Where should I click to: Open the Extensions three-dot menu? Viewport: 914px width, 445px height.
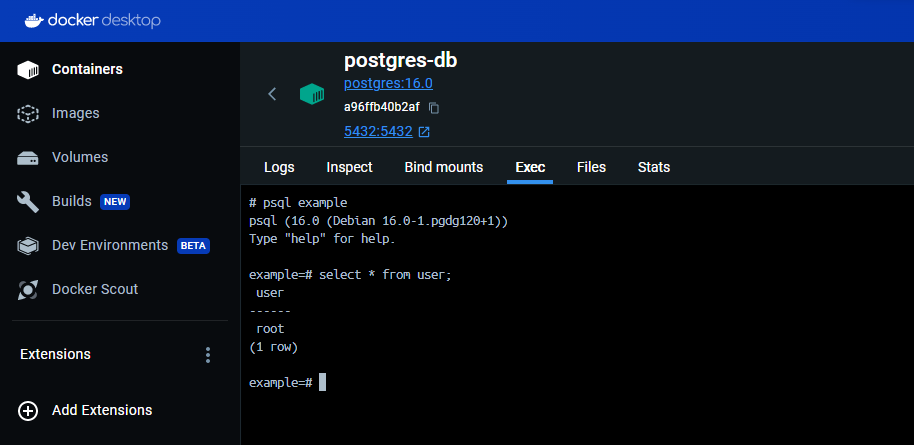click(x=208, y=355)
